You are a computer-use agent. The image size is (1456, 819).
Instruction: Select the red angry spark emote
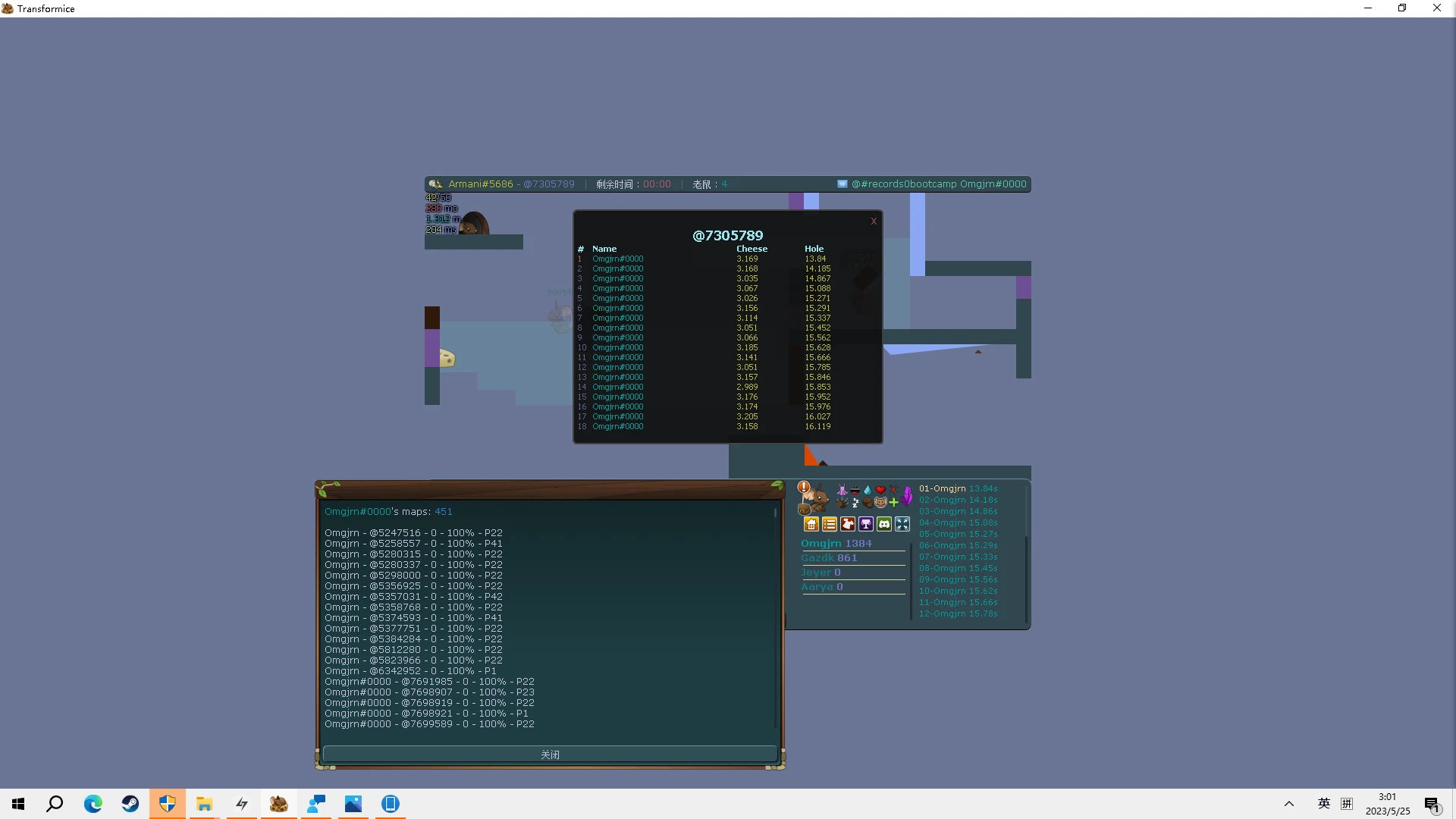[893, 490]
